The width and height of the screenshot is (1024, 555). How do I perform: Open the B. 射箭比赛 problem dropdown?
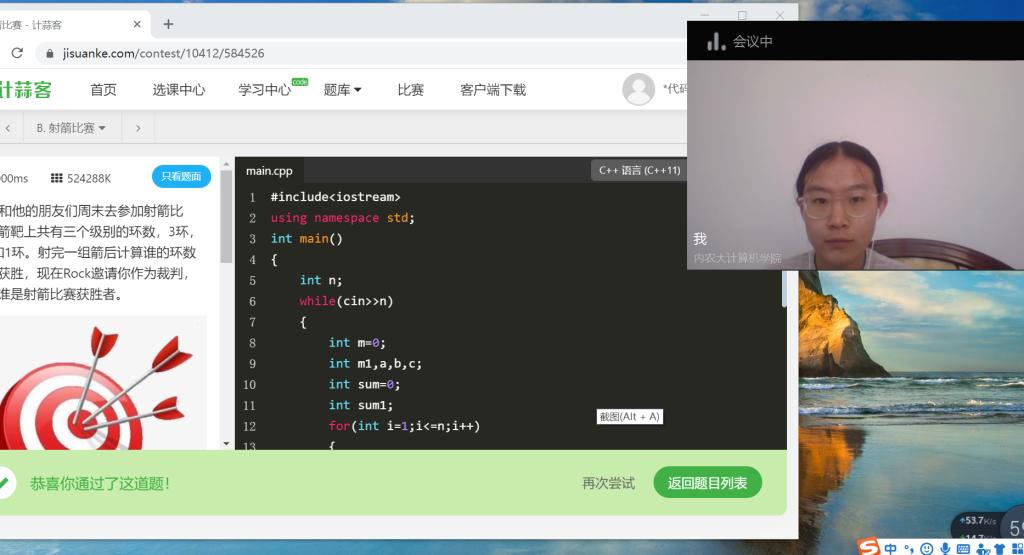pyautogui.click(x=71, y=128)
